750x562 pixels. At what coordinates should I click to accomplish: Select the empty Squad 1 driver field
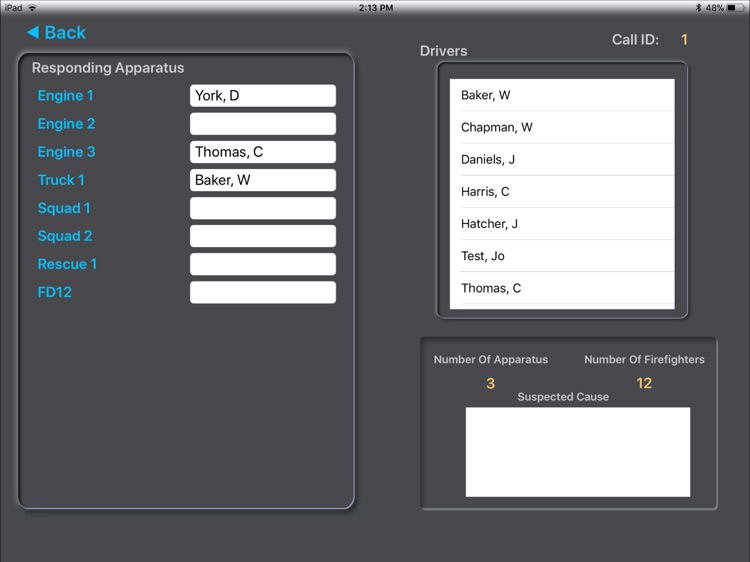pyautogui.click(x=263, y=208)
